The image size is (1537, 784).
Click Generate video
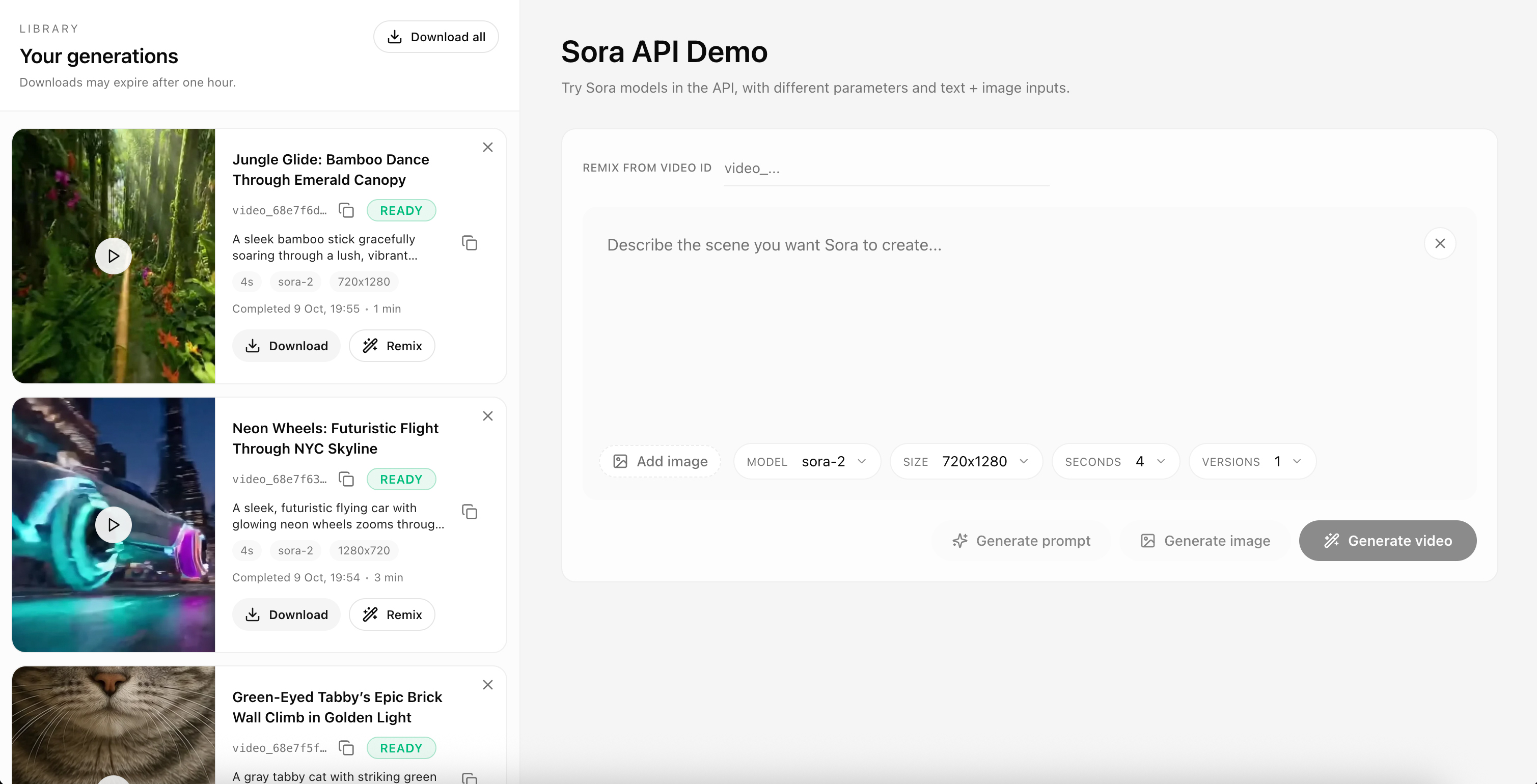[x=1387, y=541]
